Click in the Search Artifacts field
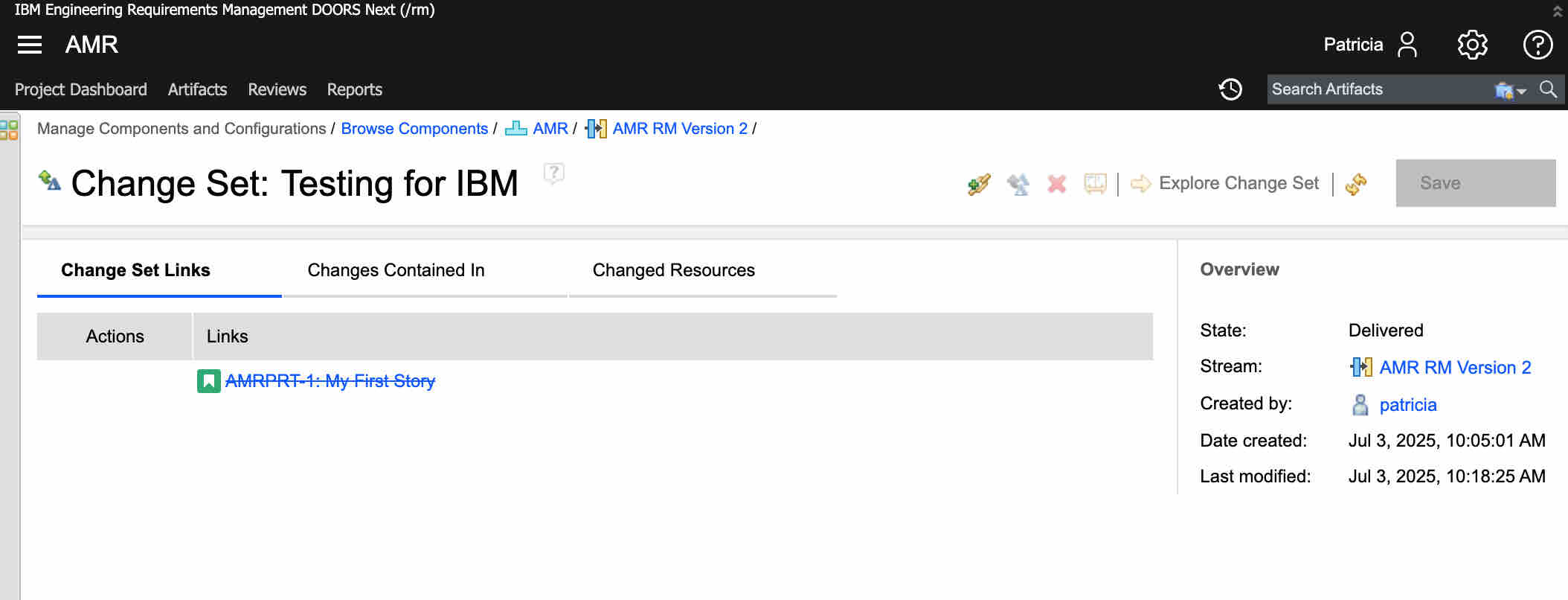Viewport: 1568px width, 600px height. (x=1376, y=89)
